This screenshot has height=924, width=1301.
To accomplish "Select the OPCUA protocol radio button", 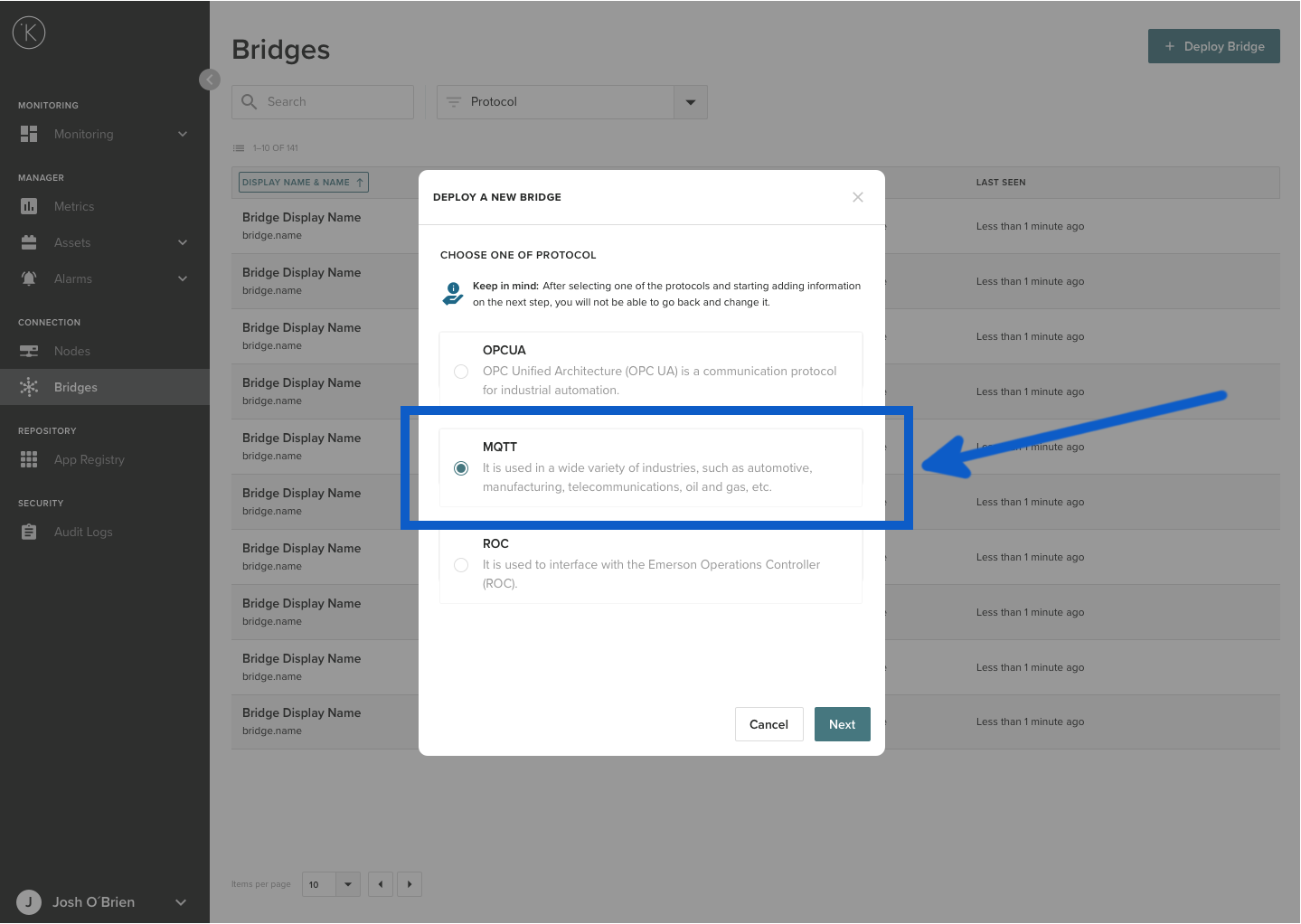I will pos(461,372).
